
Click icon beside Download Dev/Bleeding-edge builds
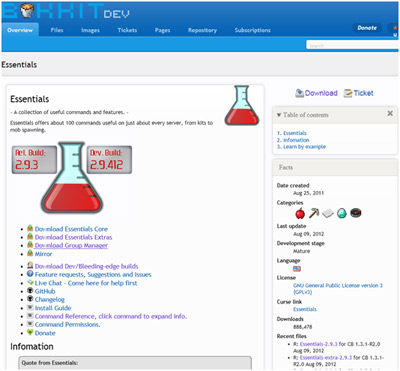click(x=30, y=266)
